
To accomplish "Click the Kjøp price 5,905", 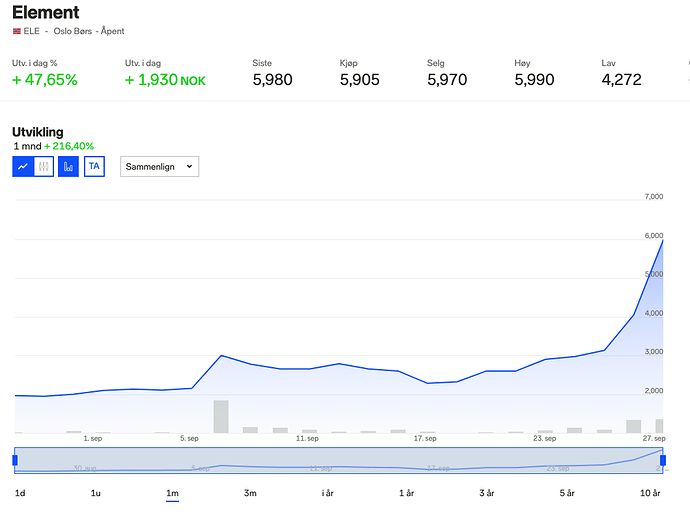I will click(360, 80).
